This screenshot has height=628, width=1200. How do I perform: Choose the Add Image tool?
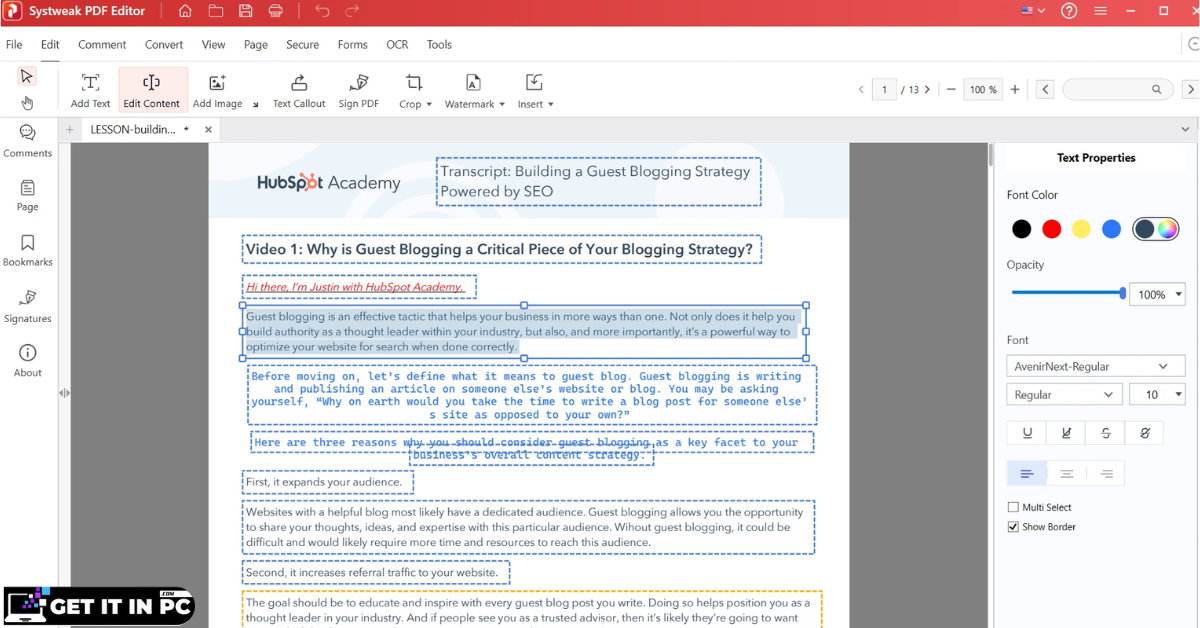click(217, 90)
